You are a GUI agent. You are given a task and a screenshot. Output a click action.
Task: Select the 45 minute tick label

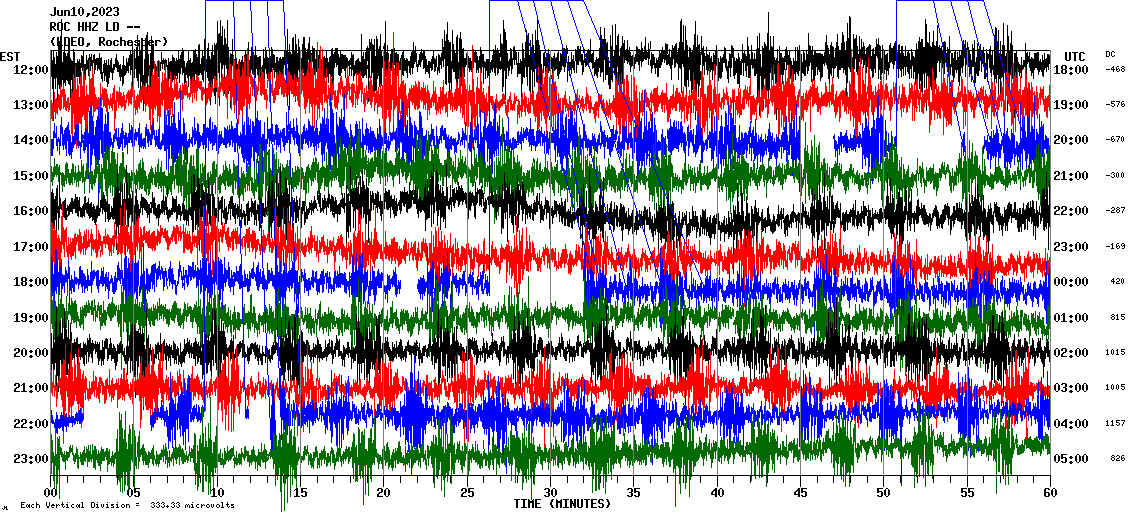click(x=800, y=492)
